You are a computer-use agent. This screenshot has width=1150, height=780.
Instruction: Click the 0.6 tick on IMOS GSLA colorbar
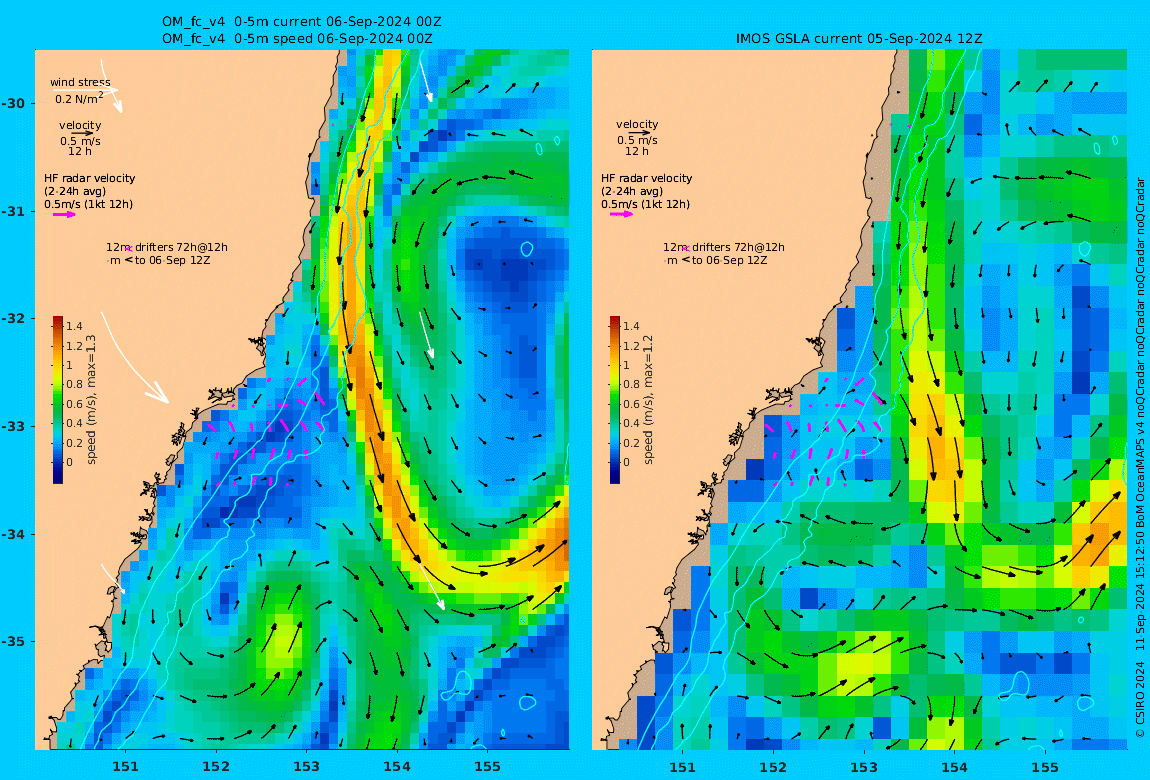(x=631, y=404)
